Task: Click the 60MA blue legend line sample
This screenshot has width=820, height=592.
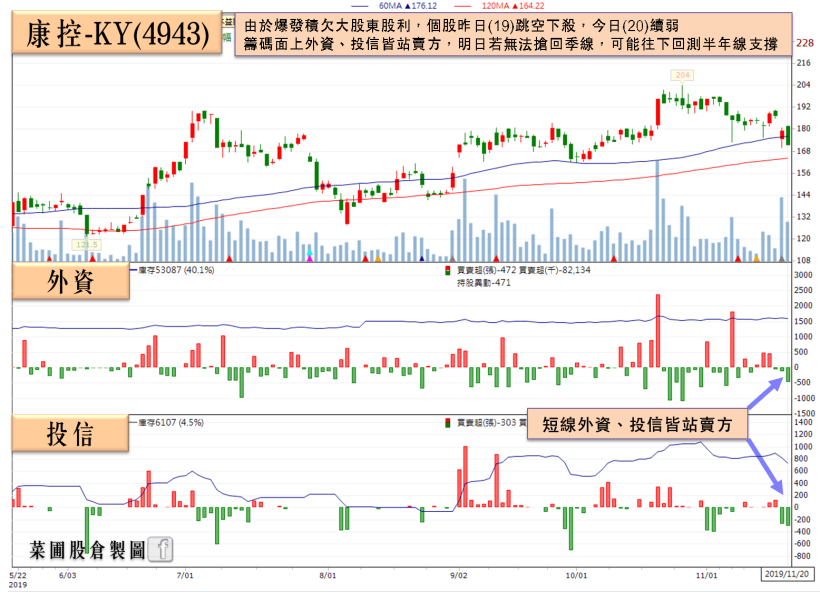Action: [360, 6]
